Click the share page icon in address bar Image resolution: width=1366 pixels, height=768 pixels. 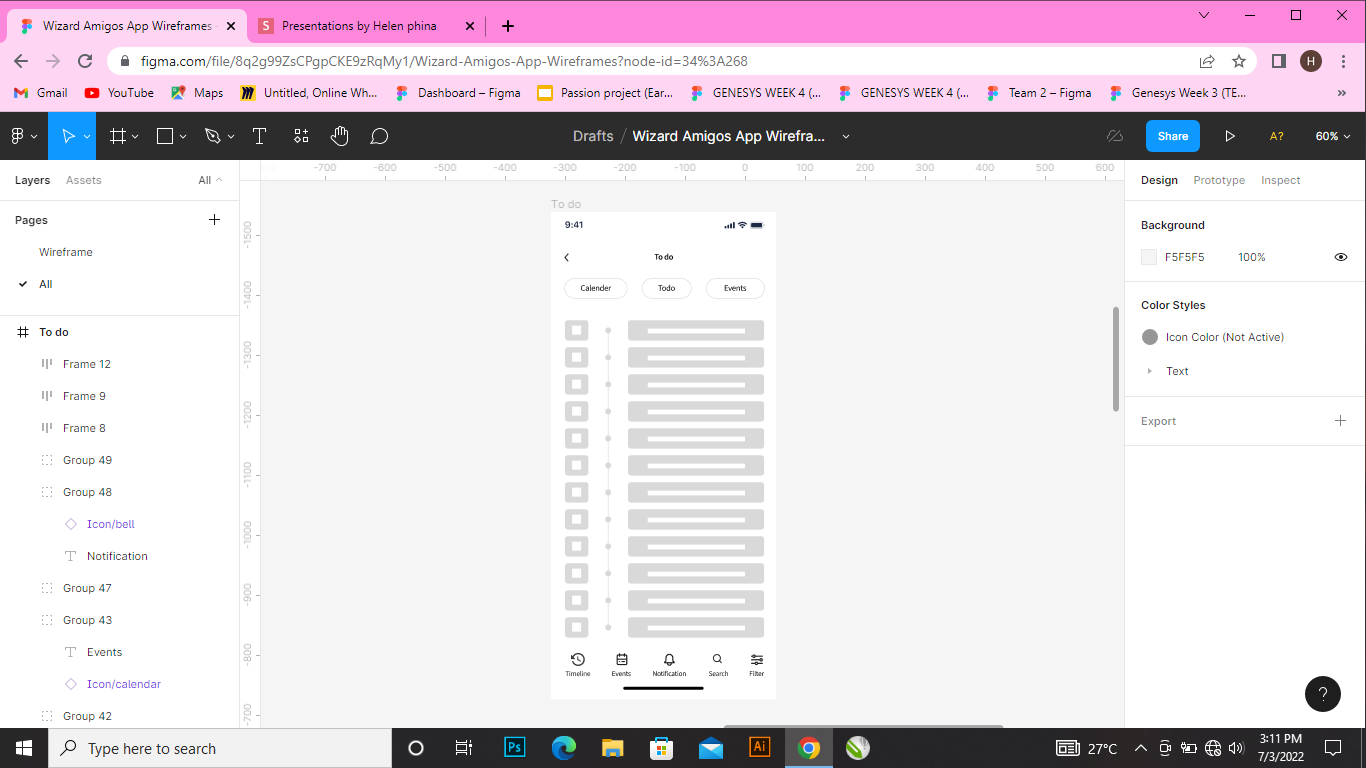point(1207,61)
